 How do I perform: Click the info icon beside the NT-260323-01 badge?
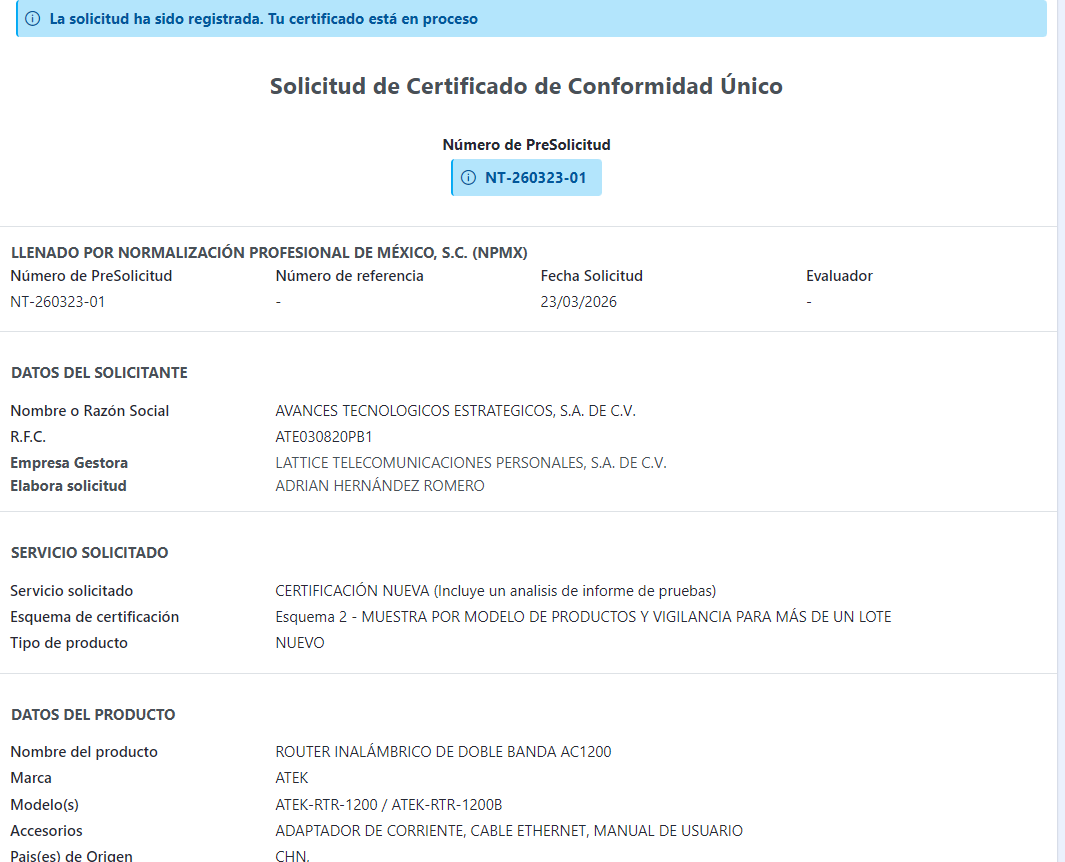point(468,178)
